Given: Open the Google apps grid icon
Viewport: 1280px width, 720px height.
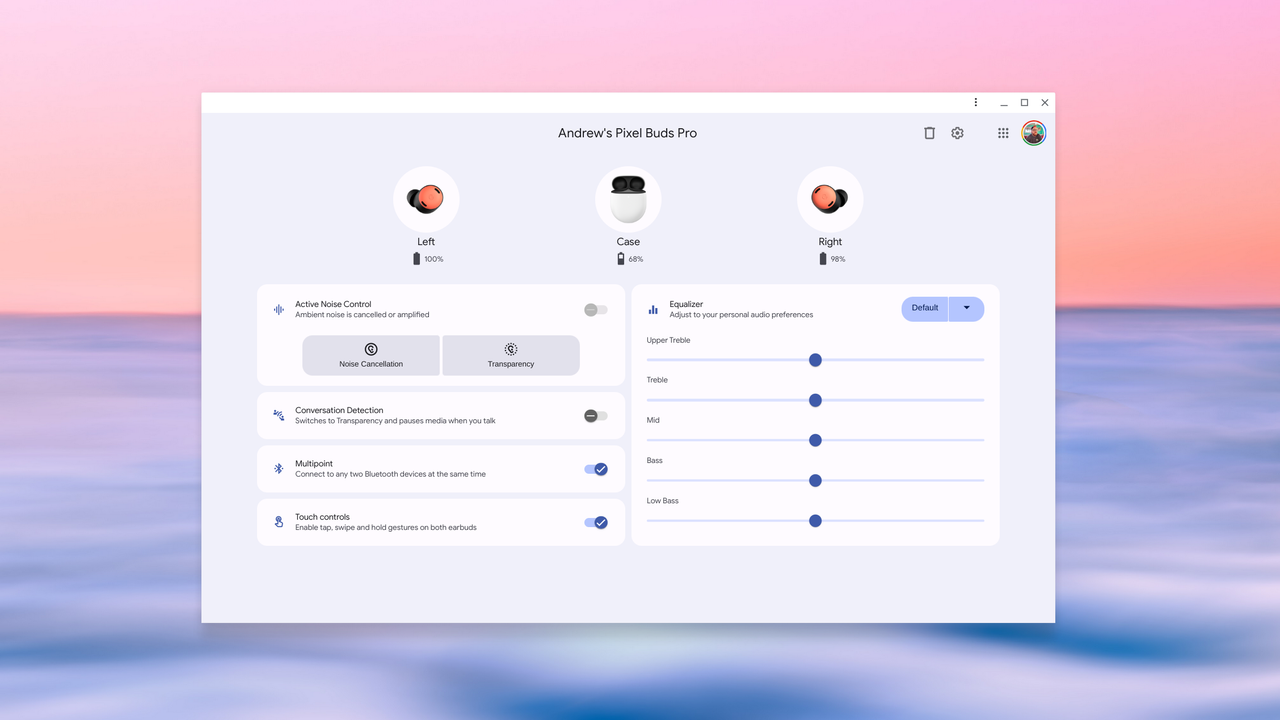Looking at the screenshot, I should (x=1003, y=133).
